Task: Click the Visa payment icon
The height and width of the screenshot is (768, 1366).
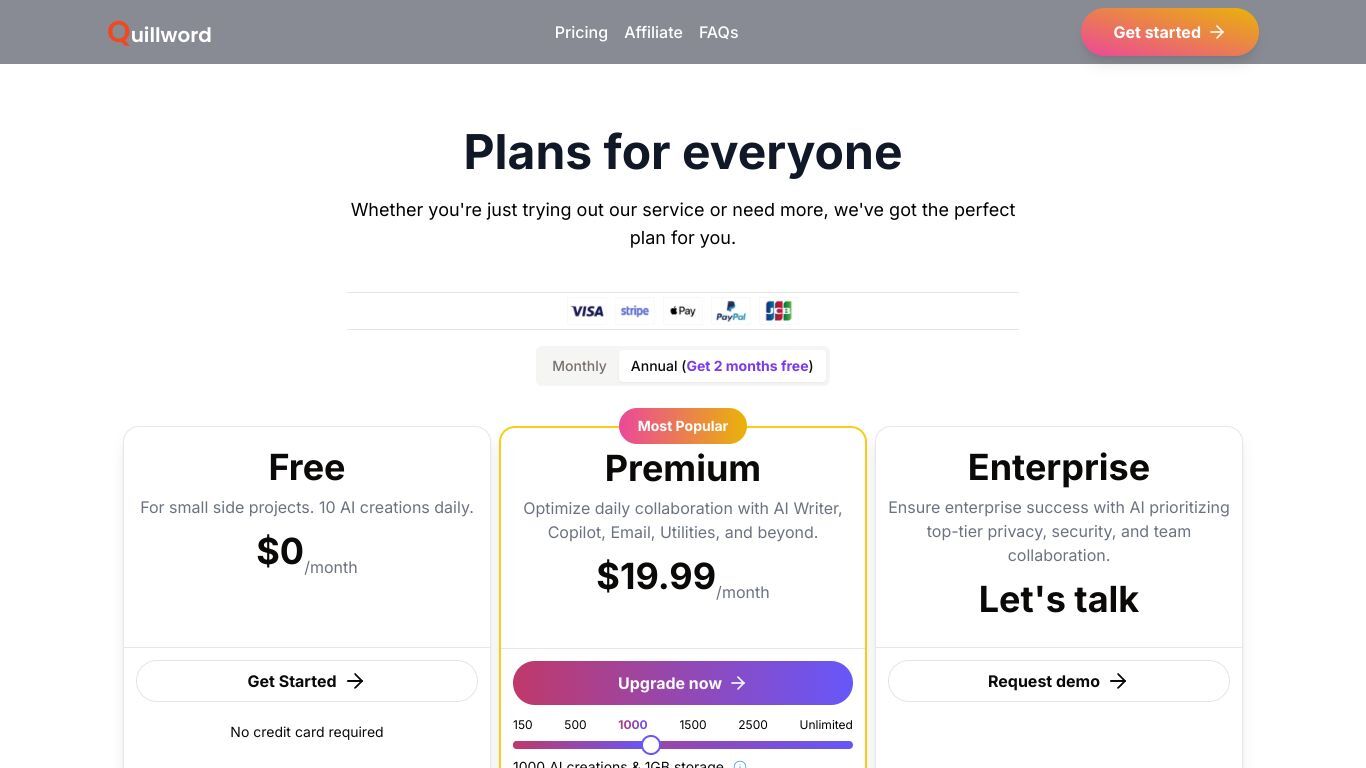Action: pos(587,311)
